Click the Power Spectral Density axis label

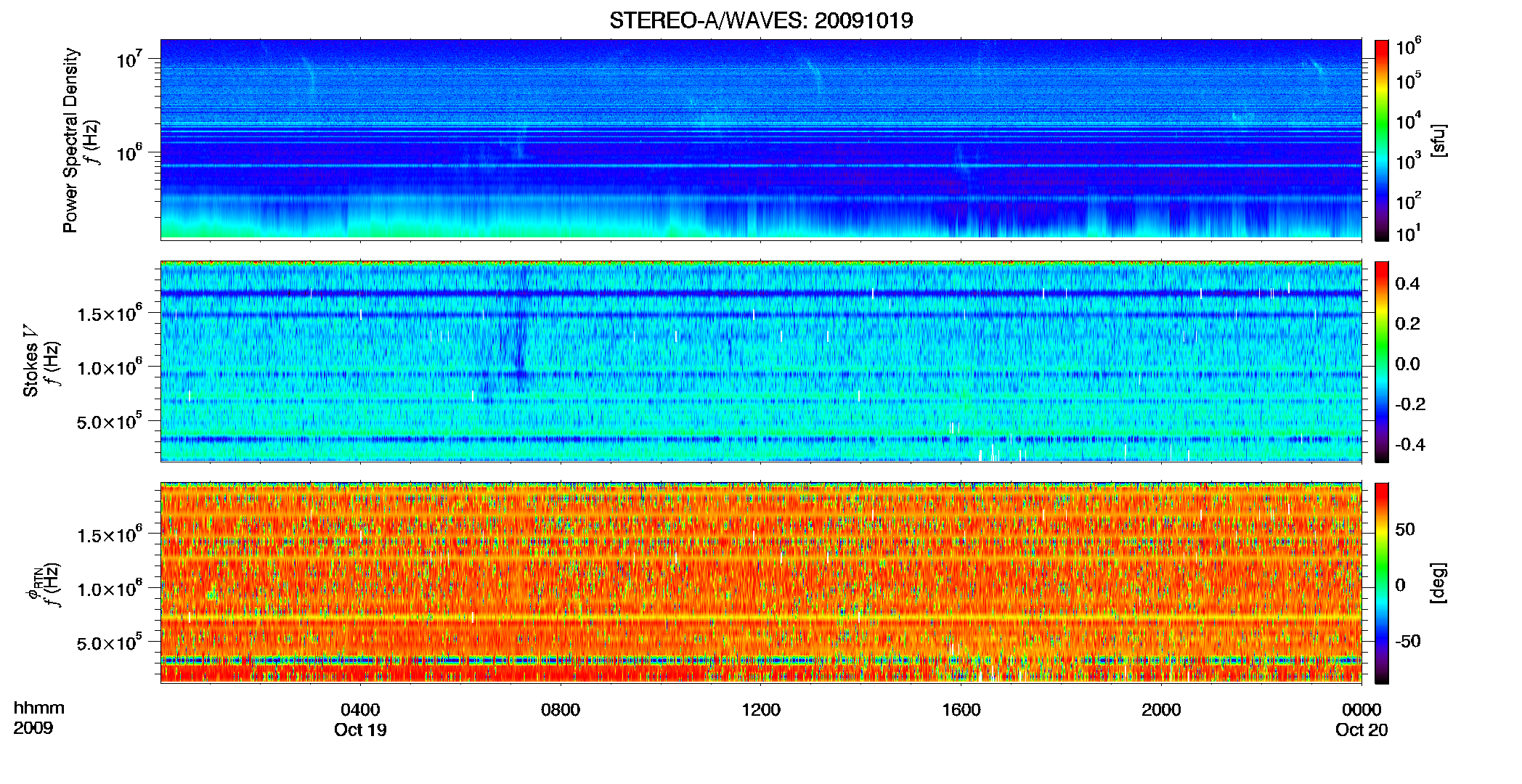[x=70, y=140]
